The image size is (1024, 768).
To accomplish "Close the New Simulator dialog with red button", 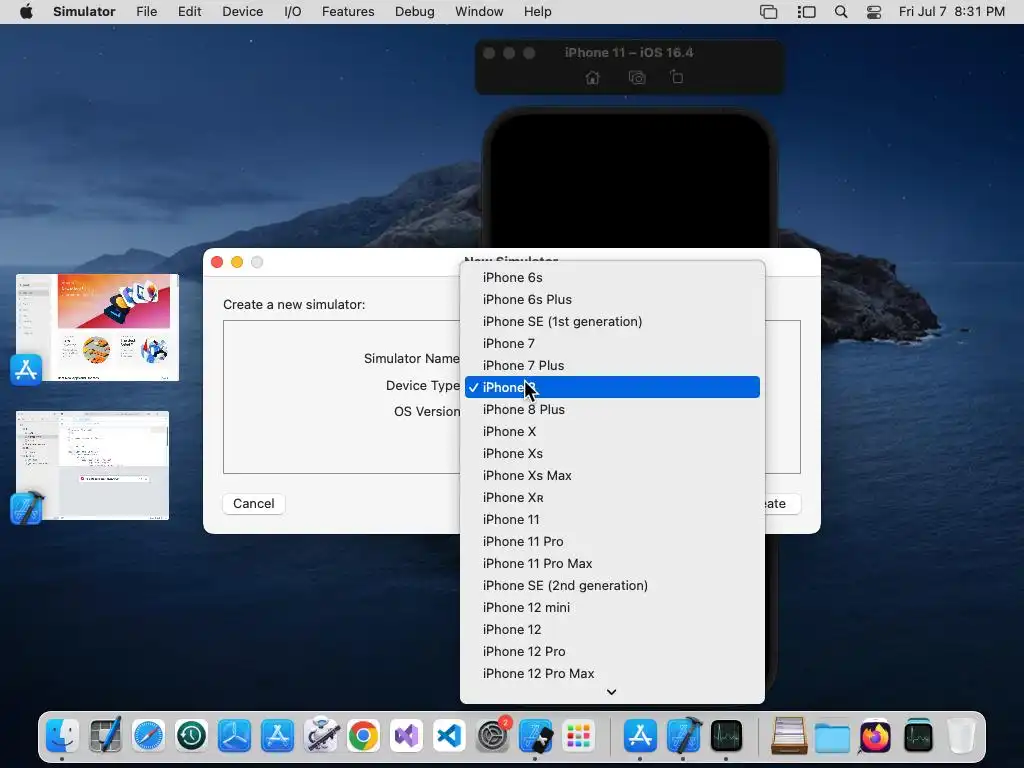I will pyautogui.click(x=217, y=262).
